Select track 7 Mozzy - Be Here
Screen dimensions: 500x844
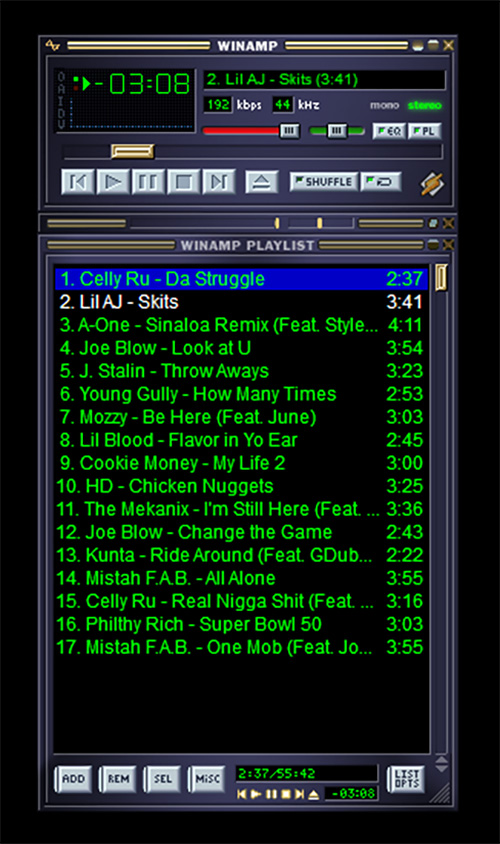click(x=242, y=417)
